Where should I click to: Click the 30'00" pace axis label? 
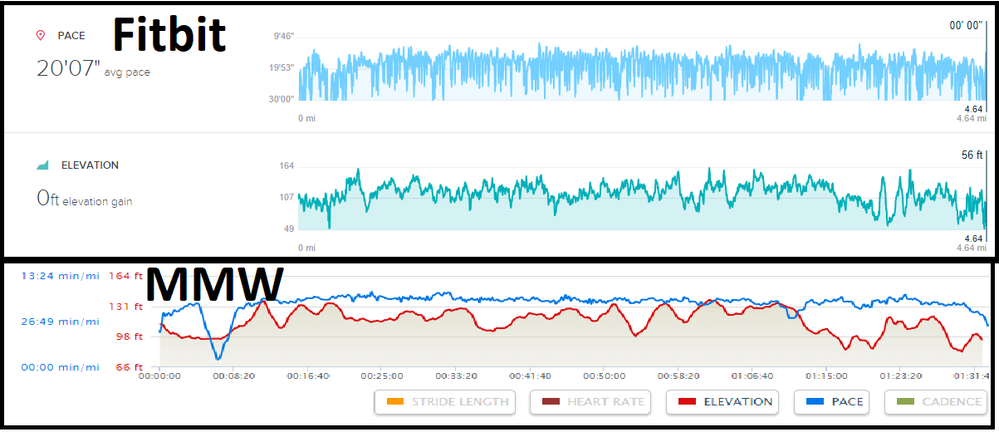(x=283, y=99)
